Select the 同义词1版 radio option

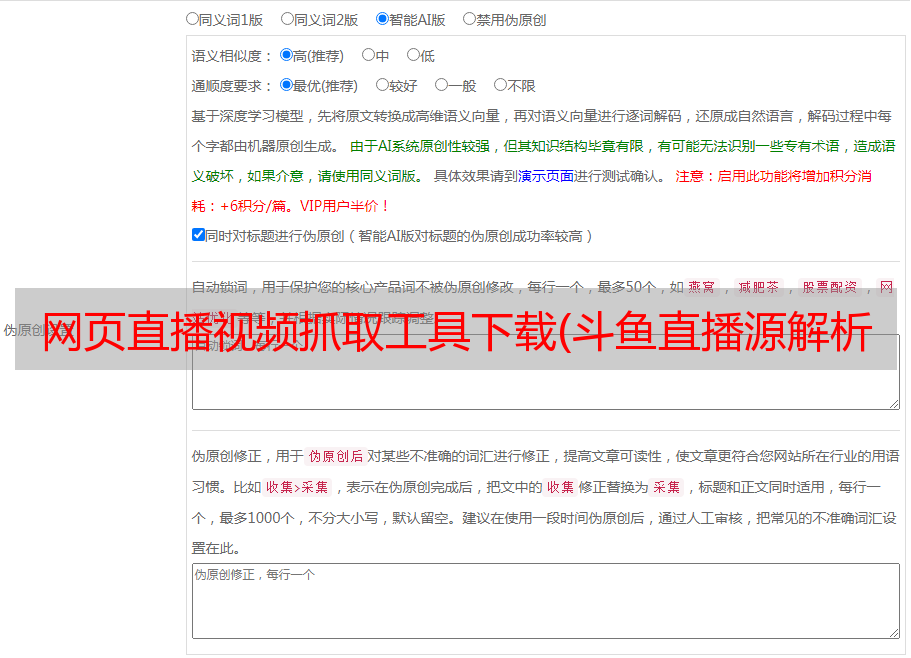(192, 19)
